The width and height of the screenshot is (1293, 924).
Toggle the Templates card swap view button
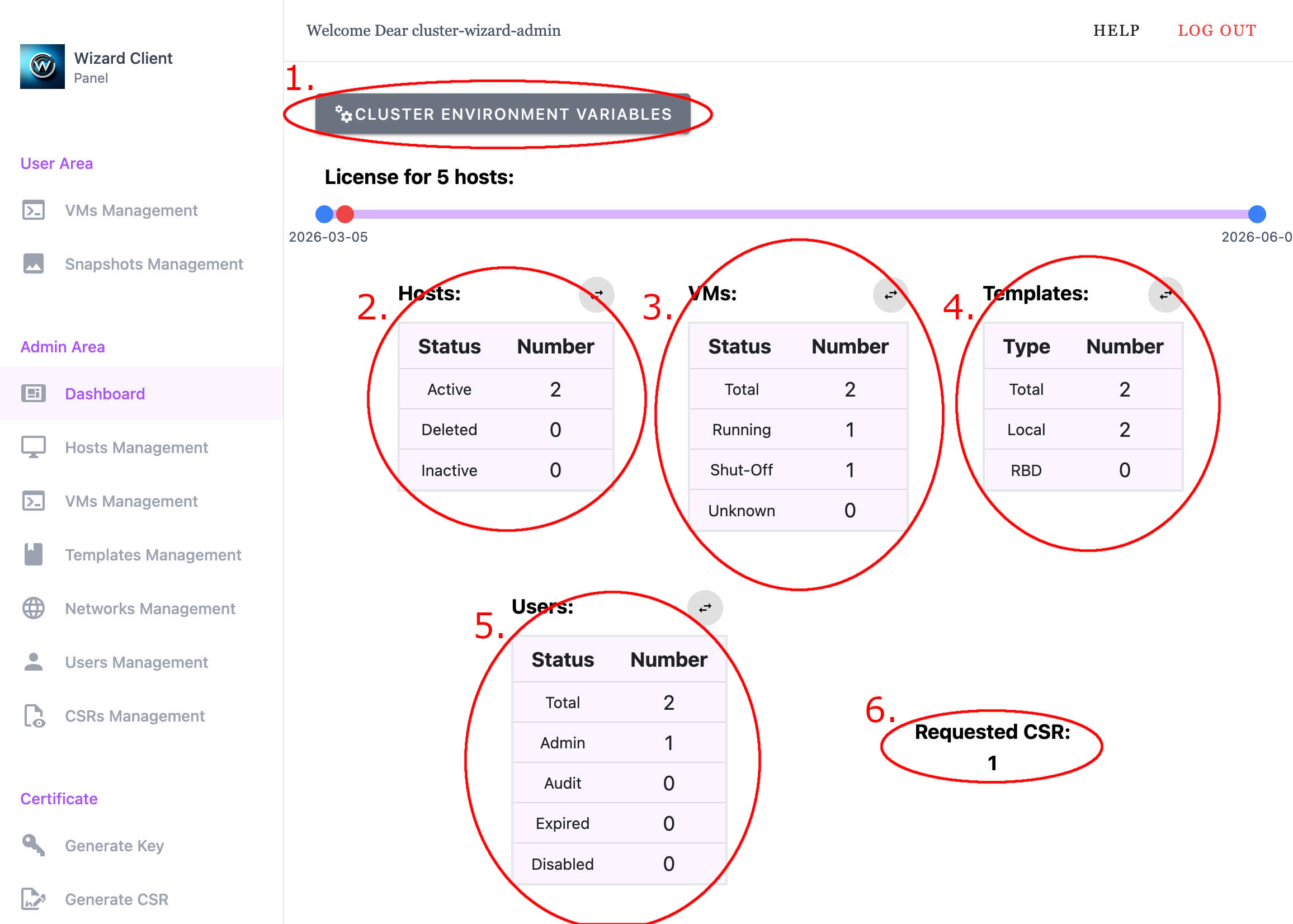1165,294
